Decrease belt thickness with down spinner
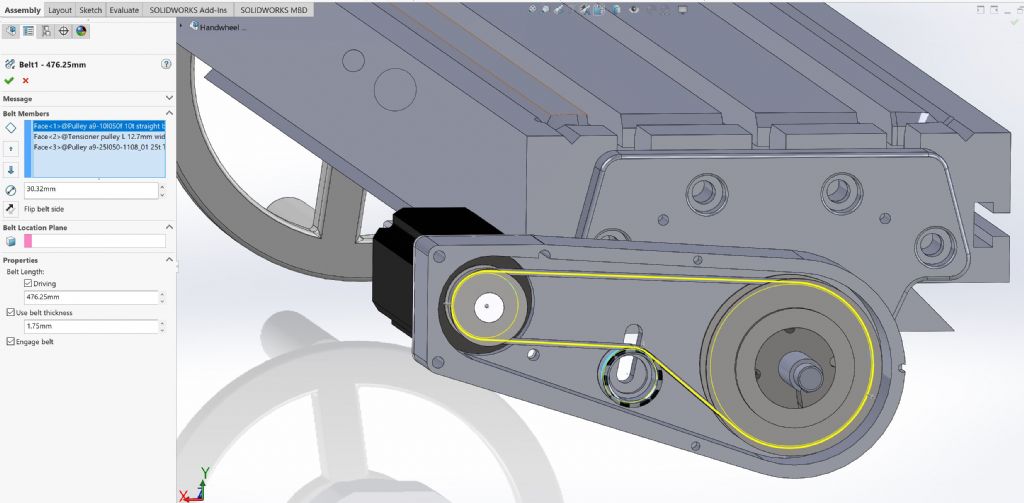 162,330
